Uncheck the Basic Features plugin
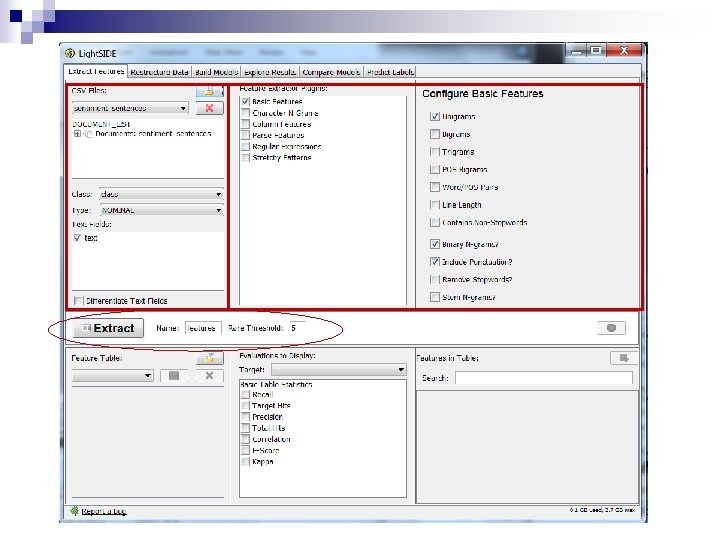 [246, 101]
